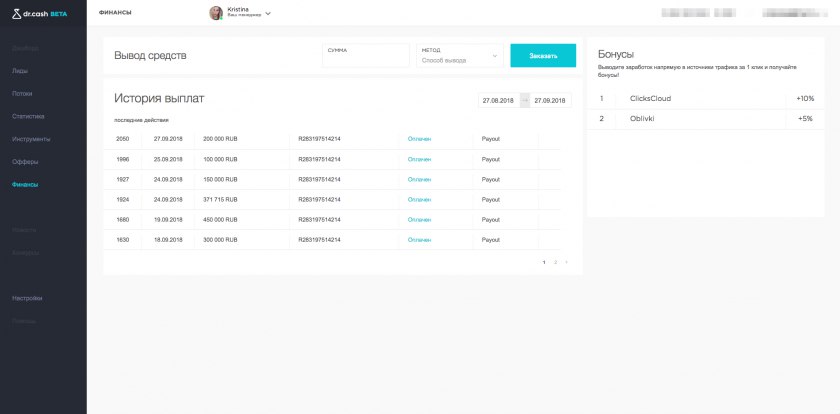
Task: Click payout ID 1924
Action: click(x=123, y=199)
